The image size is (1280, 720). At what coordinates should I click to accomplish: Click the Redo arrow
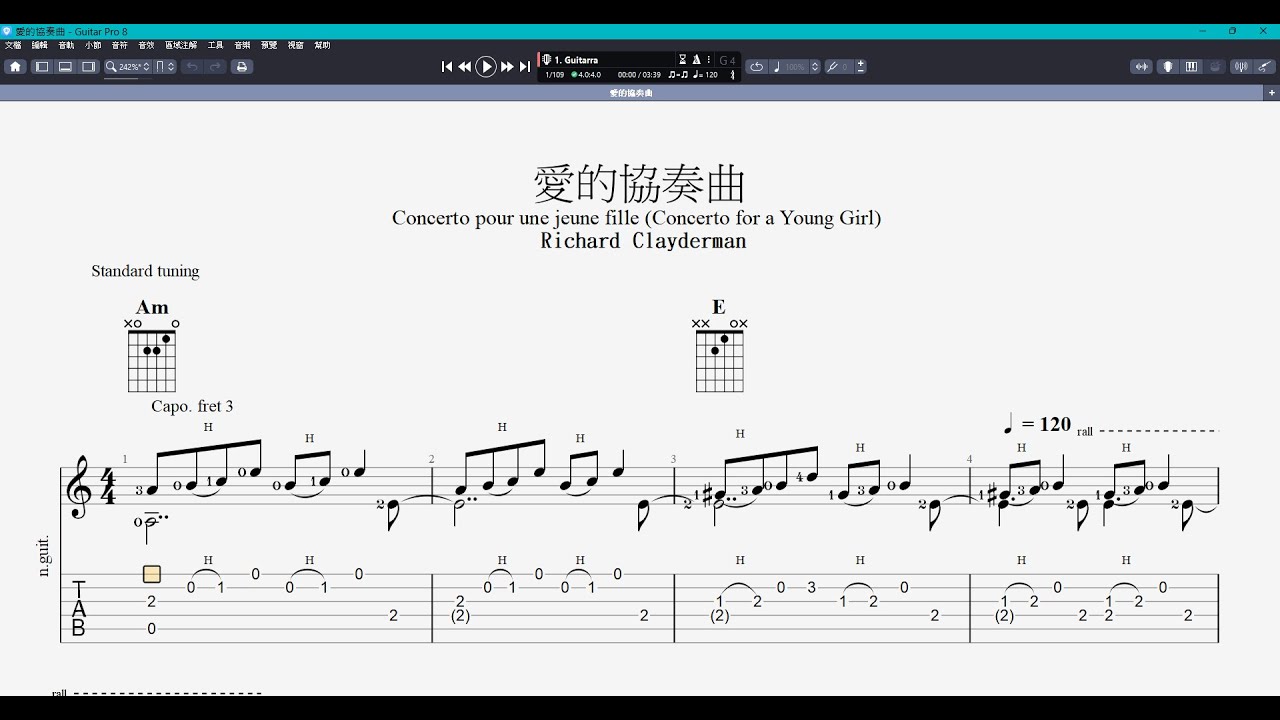215,67
